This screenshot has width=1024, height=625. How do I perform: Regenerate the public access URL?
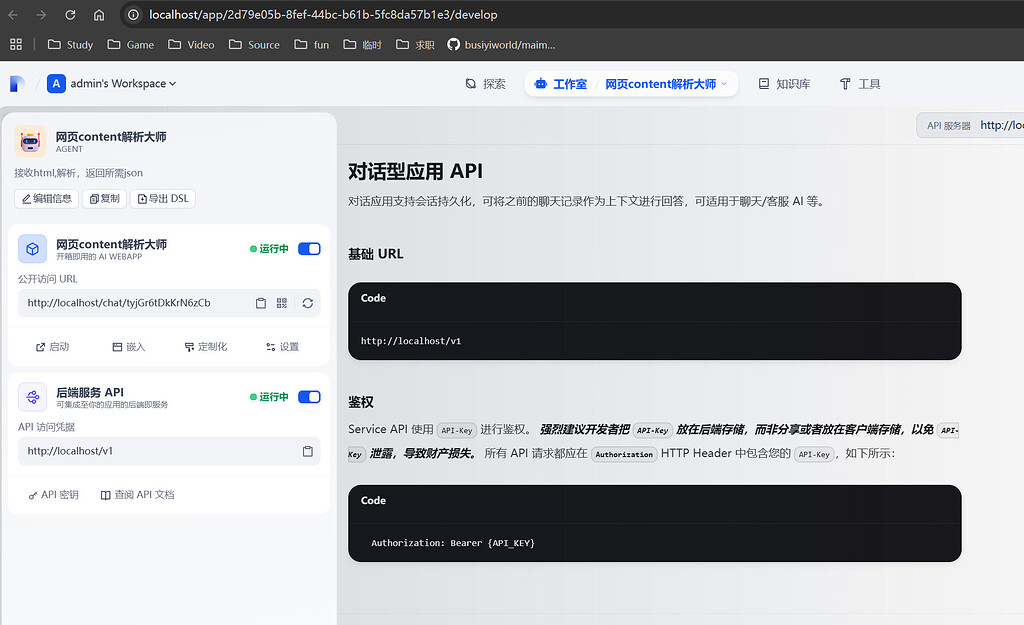tap(308, 303)
